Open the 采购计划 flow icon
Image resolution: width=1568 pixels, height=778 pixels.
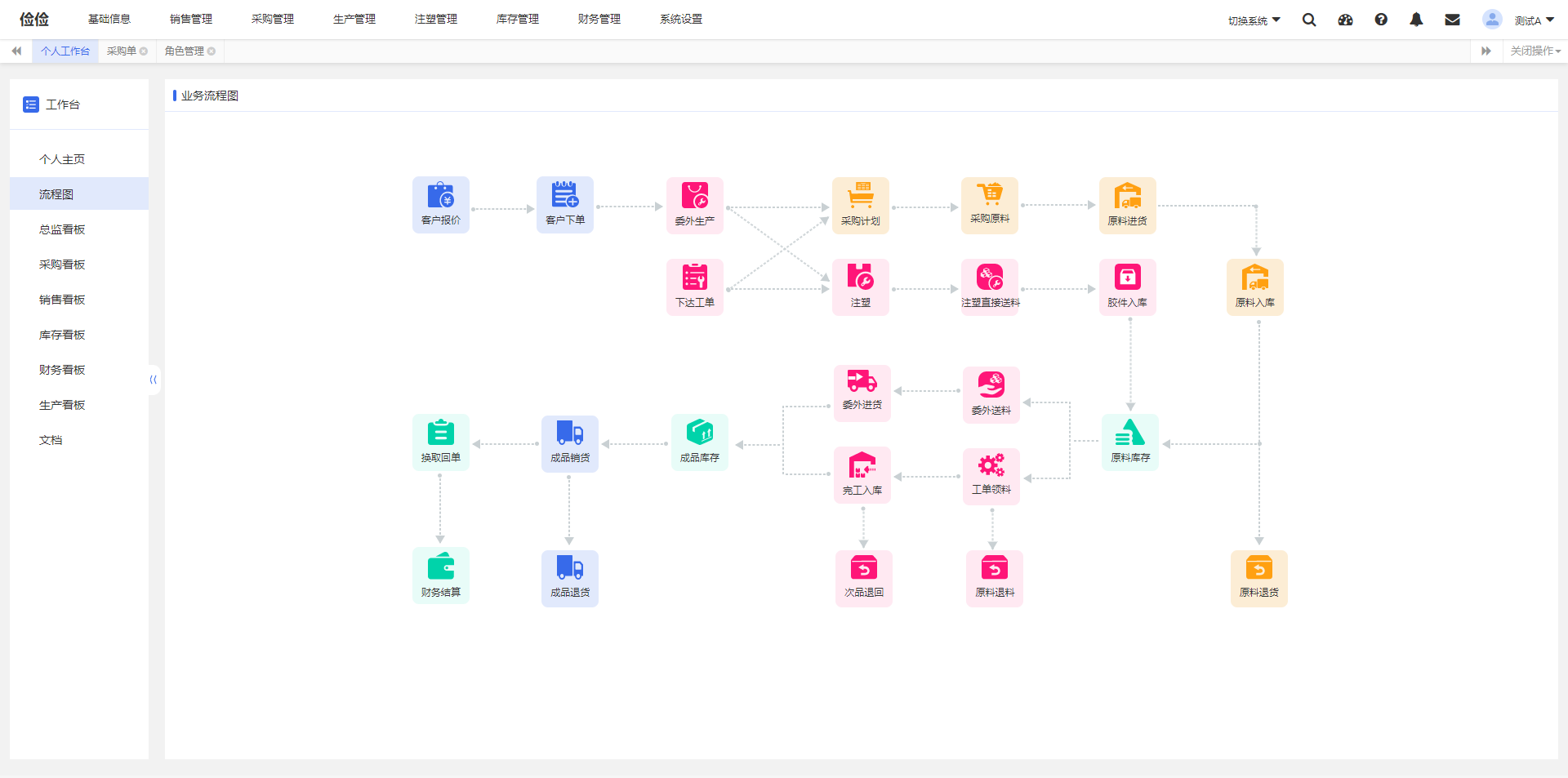click(x=861, y=206)
